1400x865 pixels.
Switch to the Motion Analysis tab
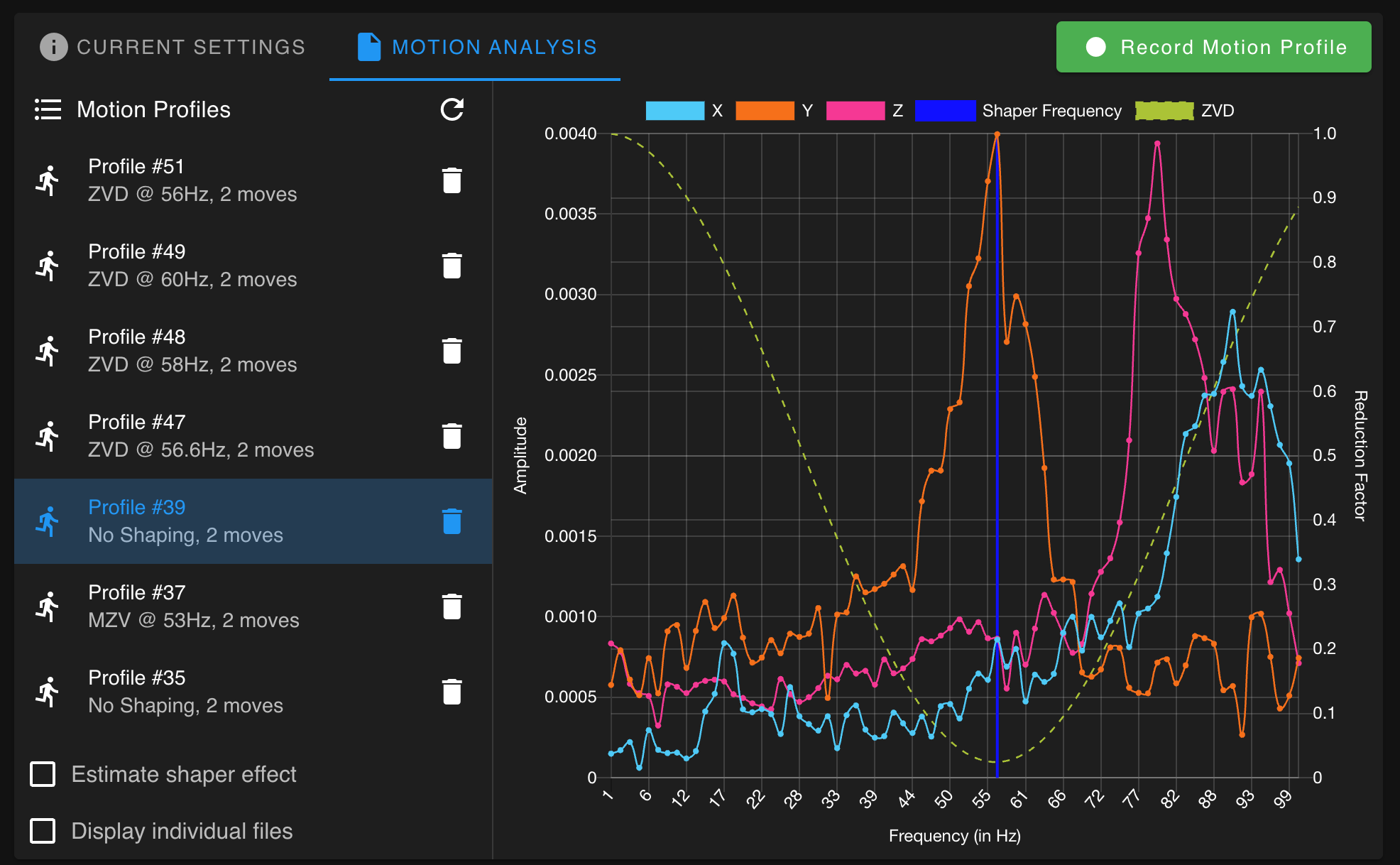475,47
